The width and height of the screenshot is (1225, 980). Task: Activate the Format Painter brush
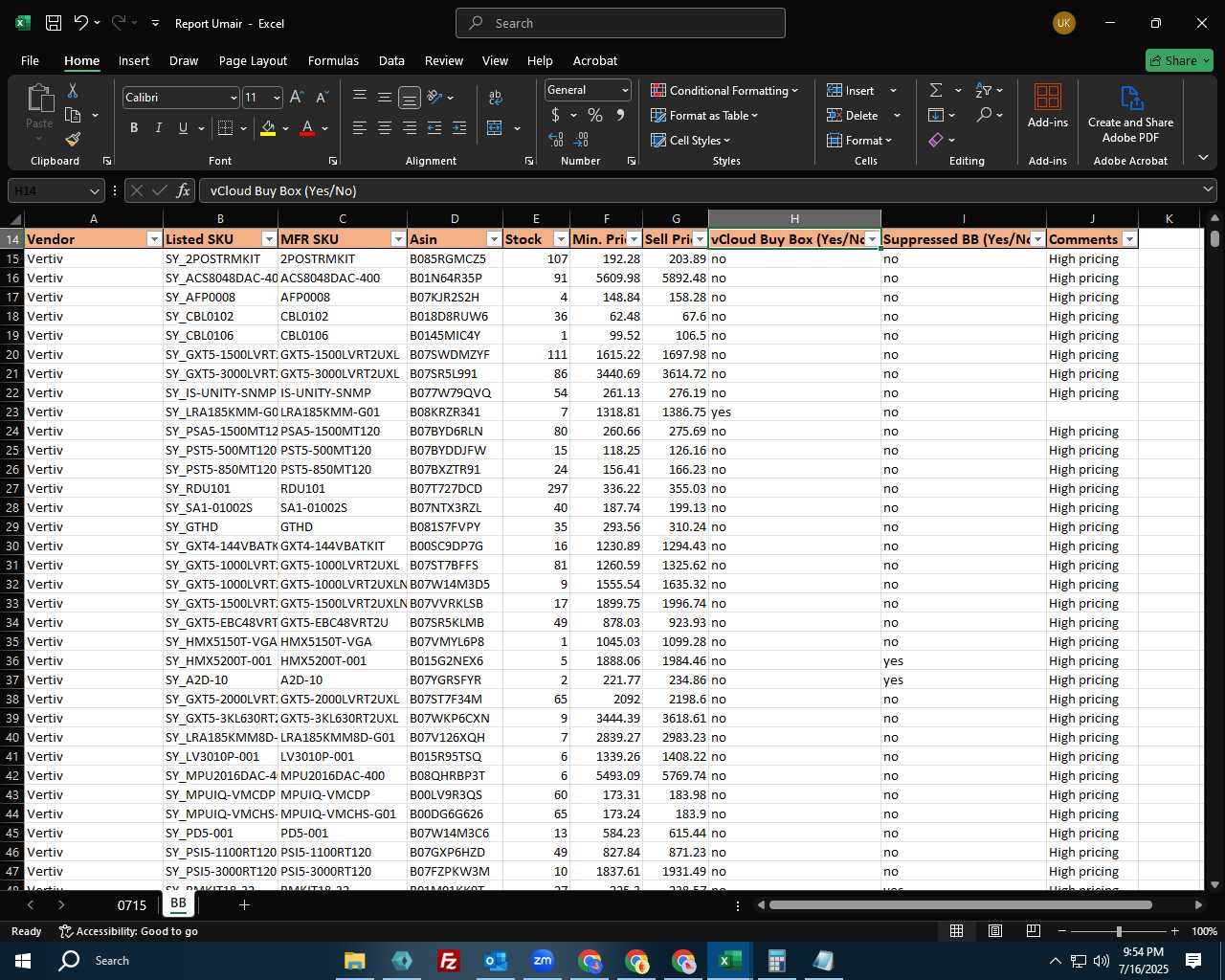(73, 140)
